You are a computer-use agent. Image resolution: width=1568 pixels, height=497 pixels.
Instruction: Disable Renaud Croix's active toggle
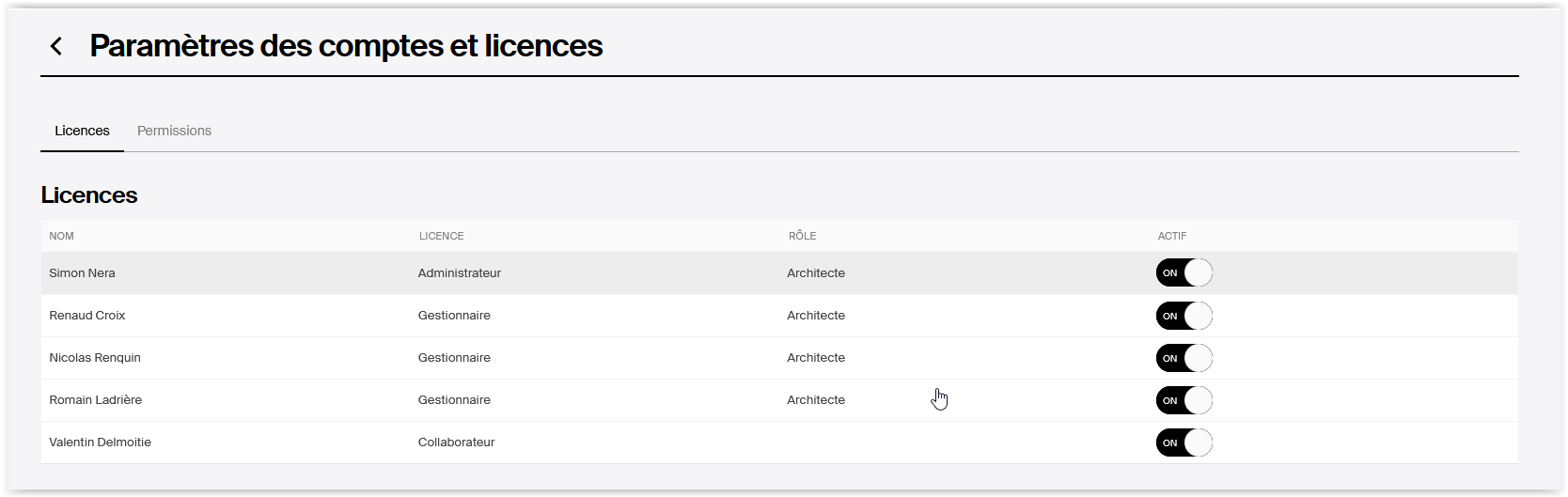1184,316
